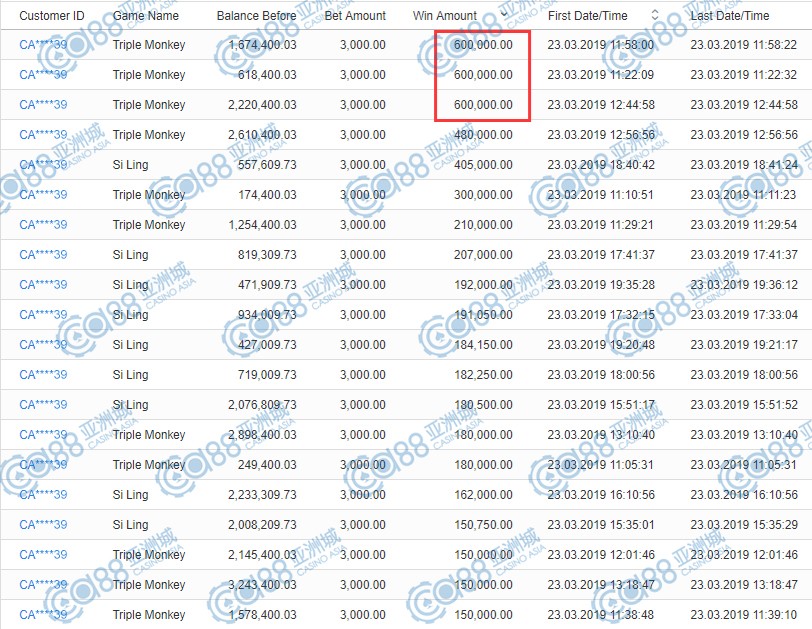This screenshot has height=629, width=812.
Task: Open customer link in 2,610,400.03 balance row
Action: pyautogui.click(x=43, y=135)
